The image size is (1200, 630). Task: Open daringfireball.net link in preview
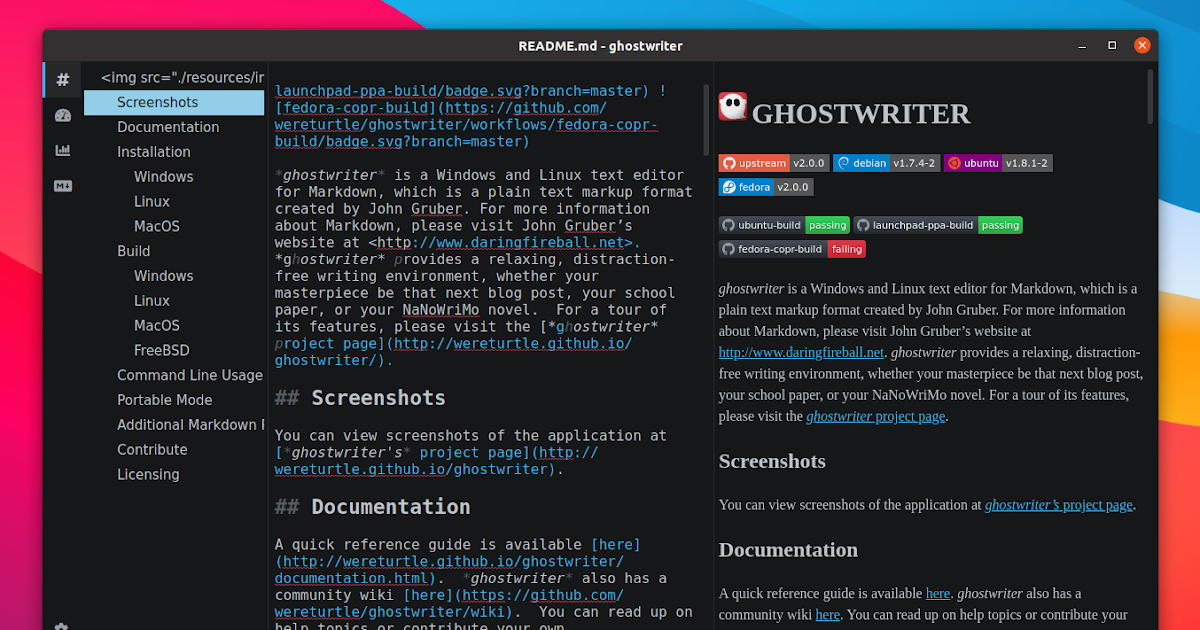pyautogui.click(x=801, y=352)
